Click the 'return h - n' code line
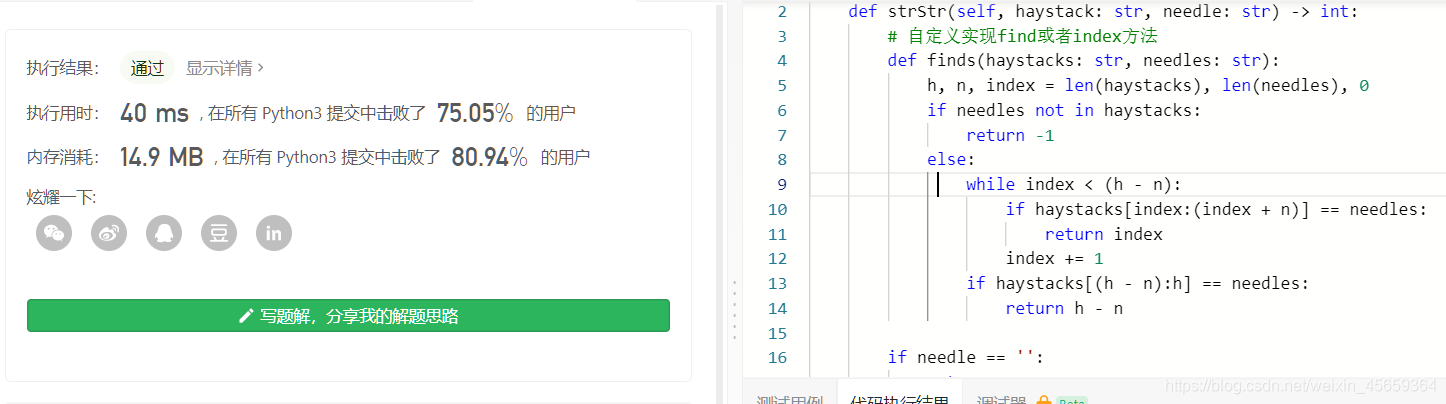1446x404 pixels. (x=1064, y=308)
